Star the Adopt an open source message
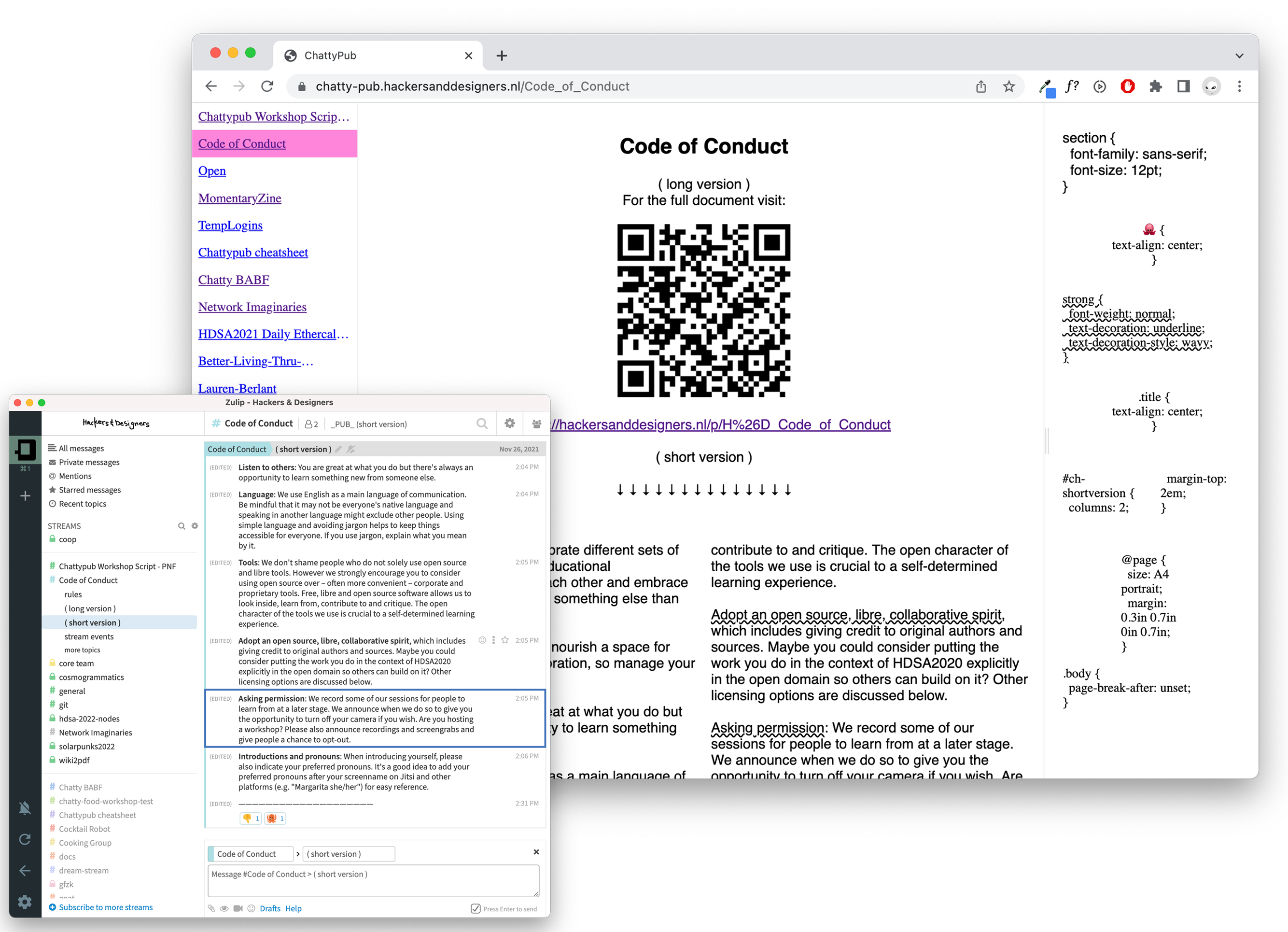Viewport: 1288px width, 932px height. [505, 640]
